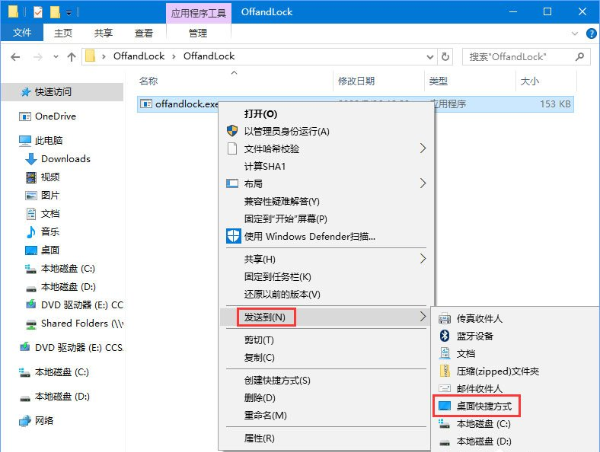Select Shared Folders in sidebar
The width and height of the screenshot is (600, 452).
point(82,323)
